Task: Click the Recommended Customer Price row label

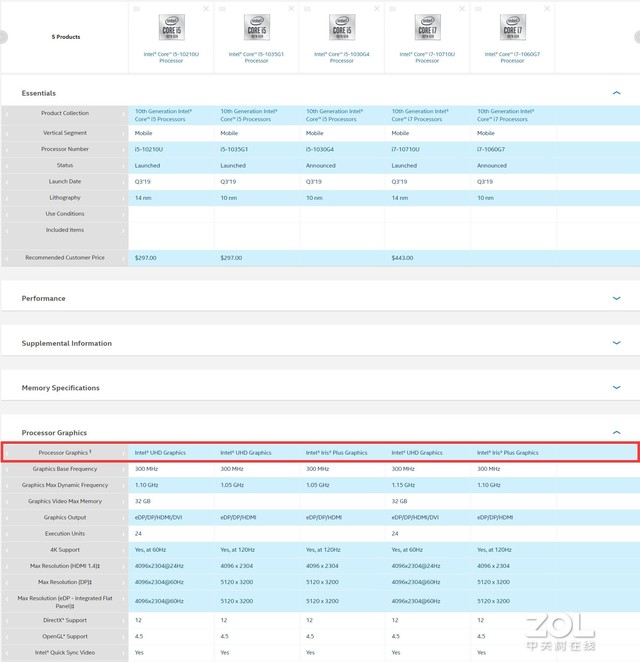Action: click(65, 258)
